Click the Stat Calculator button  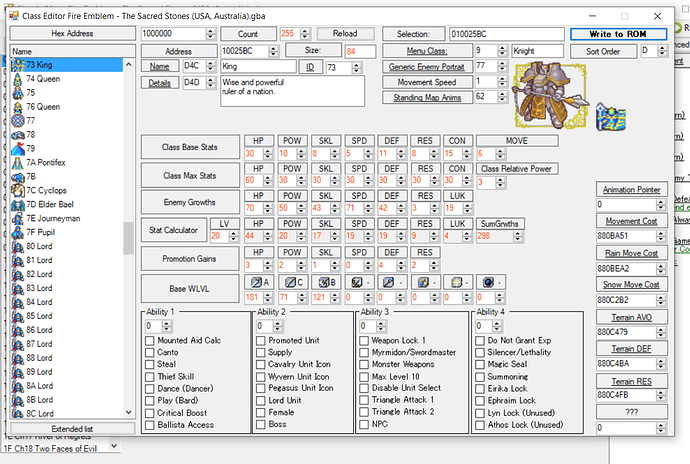click(173, 230)
